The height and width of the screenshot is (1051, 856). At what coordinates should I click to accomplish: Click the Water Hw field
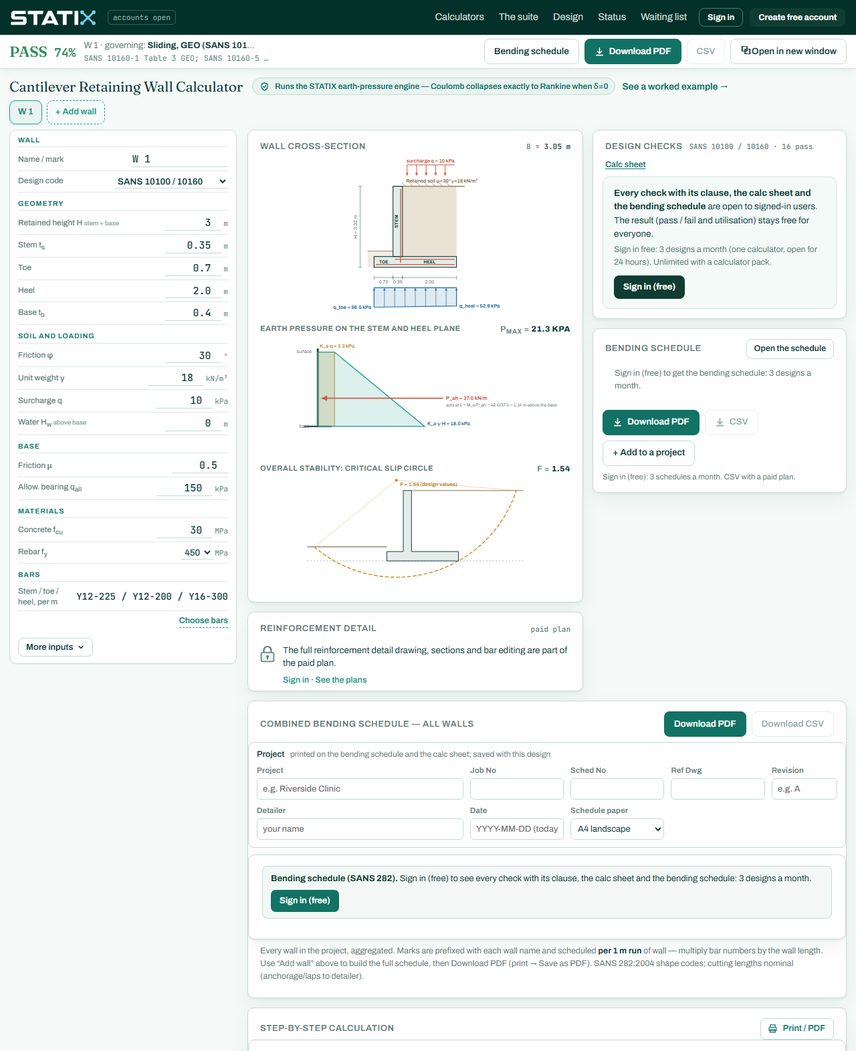coord(193,423)
